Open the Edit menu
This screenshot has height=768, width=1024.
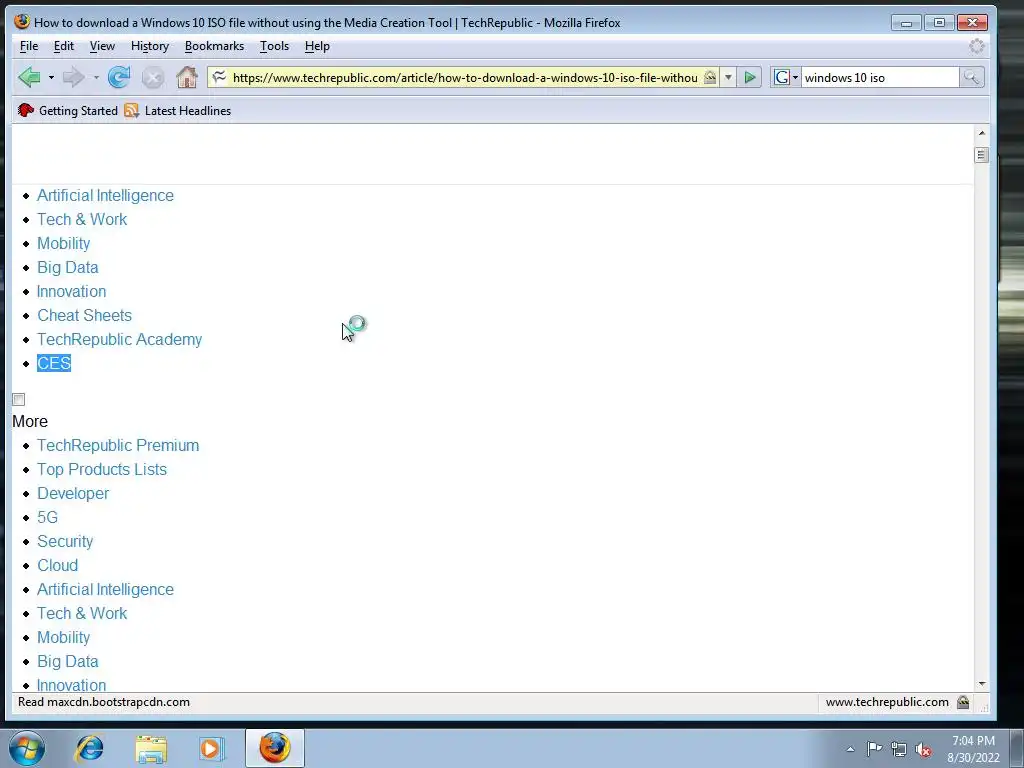[x=63, y=46]
